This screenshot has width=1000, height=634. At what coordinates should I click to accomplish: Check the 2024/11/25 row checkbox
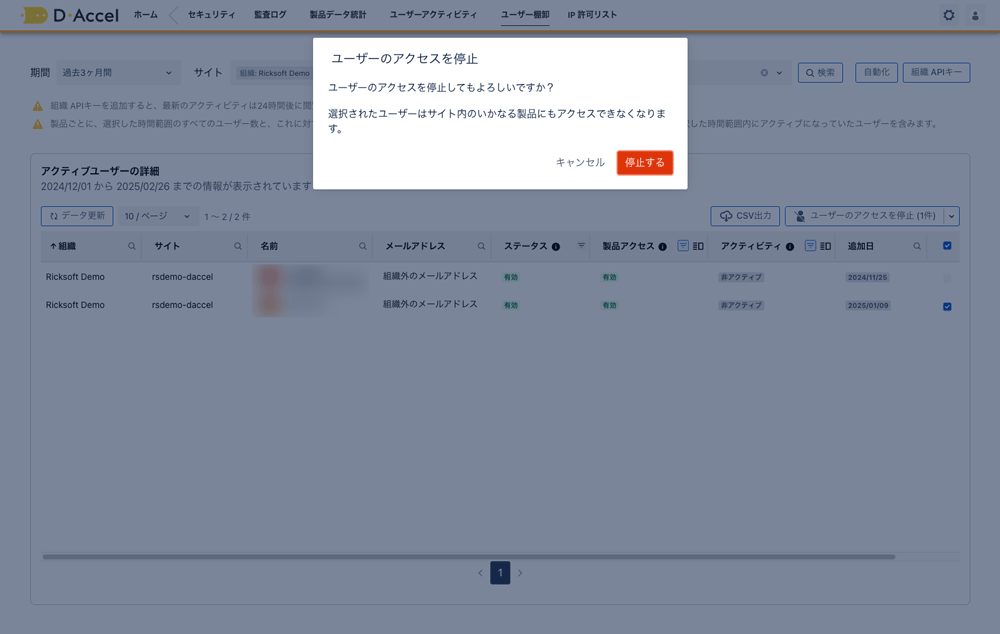[x=947, y=278]
